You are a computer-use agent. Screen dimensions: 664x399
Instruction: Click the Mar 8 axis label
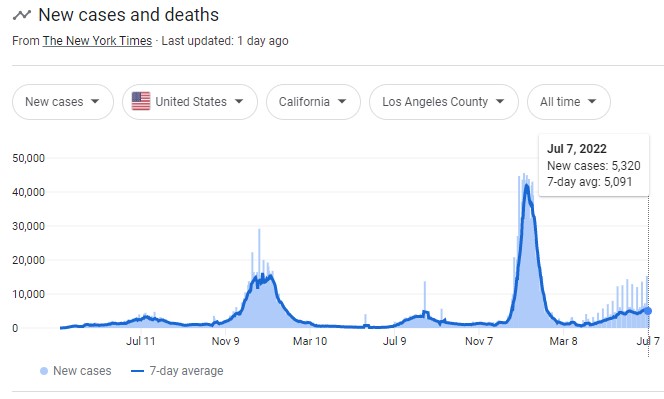click(563, 341)
